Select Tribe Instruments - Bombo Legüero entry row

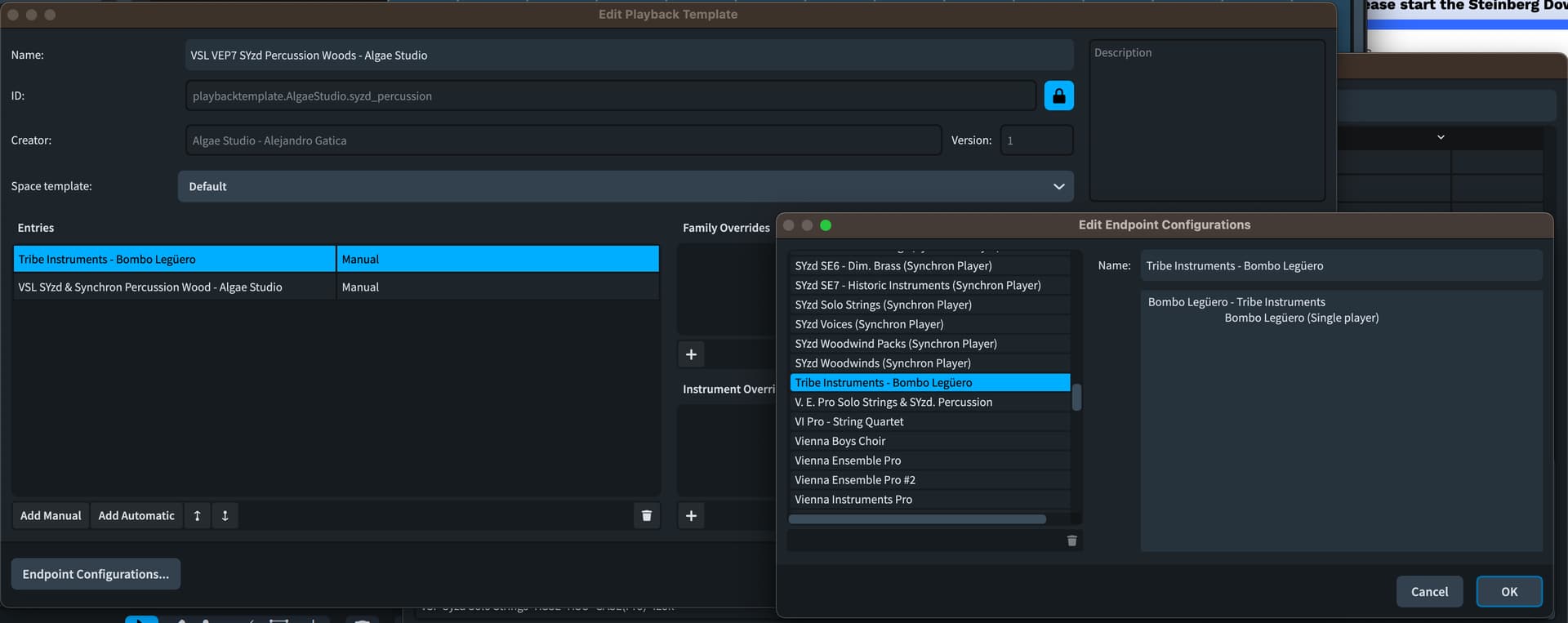[174, 259]
